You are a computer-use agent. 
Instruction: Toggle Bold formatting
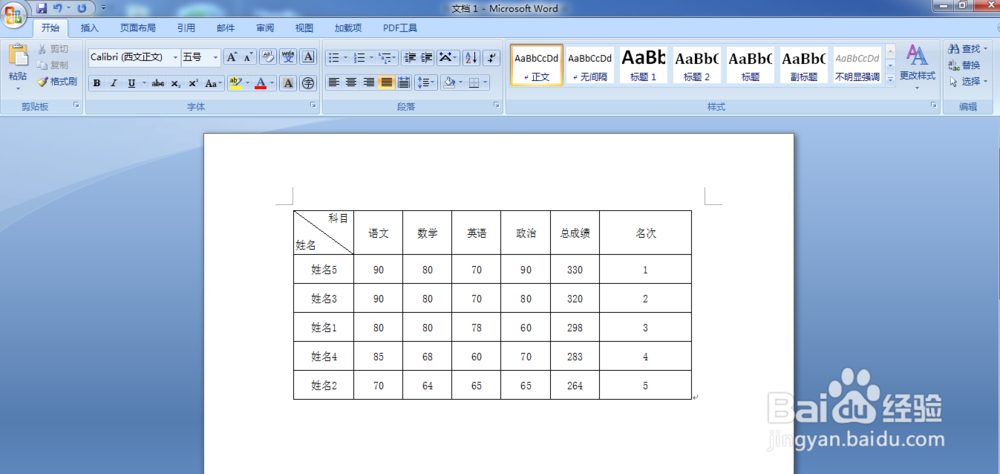pos(96,84)
